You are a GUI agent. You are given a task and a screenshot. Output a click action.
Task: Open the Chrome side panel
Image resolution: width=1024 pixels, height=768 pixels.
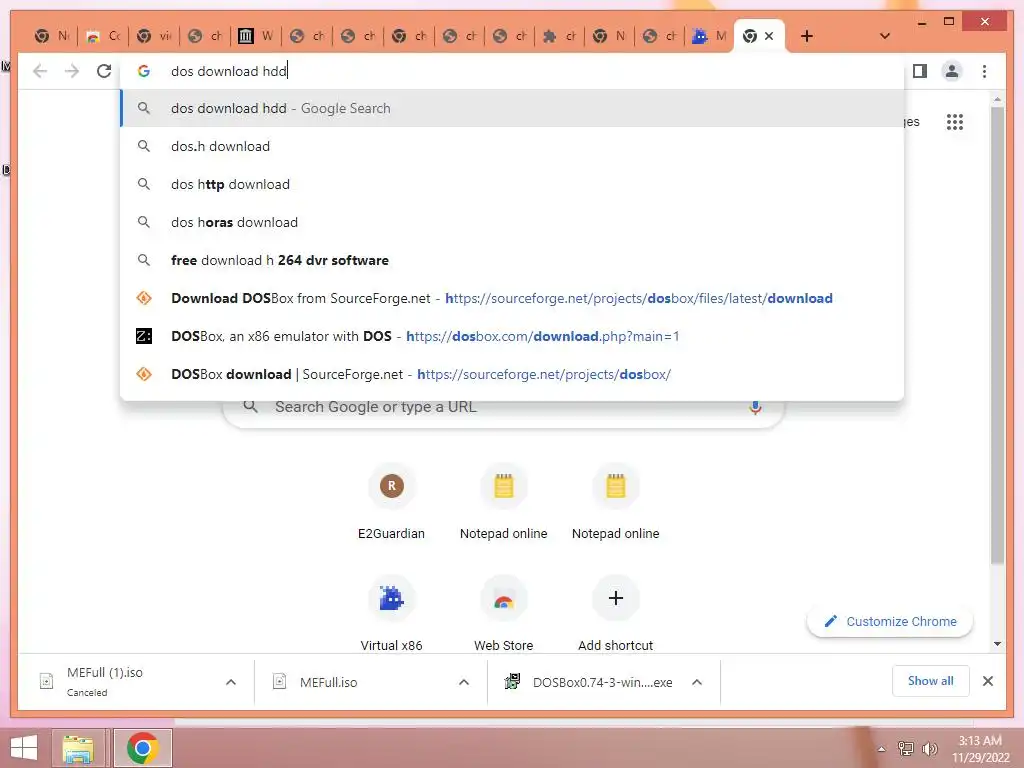[x=920, y=71]
